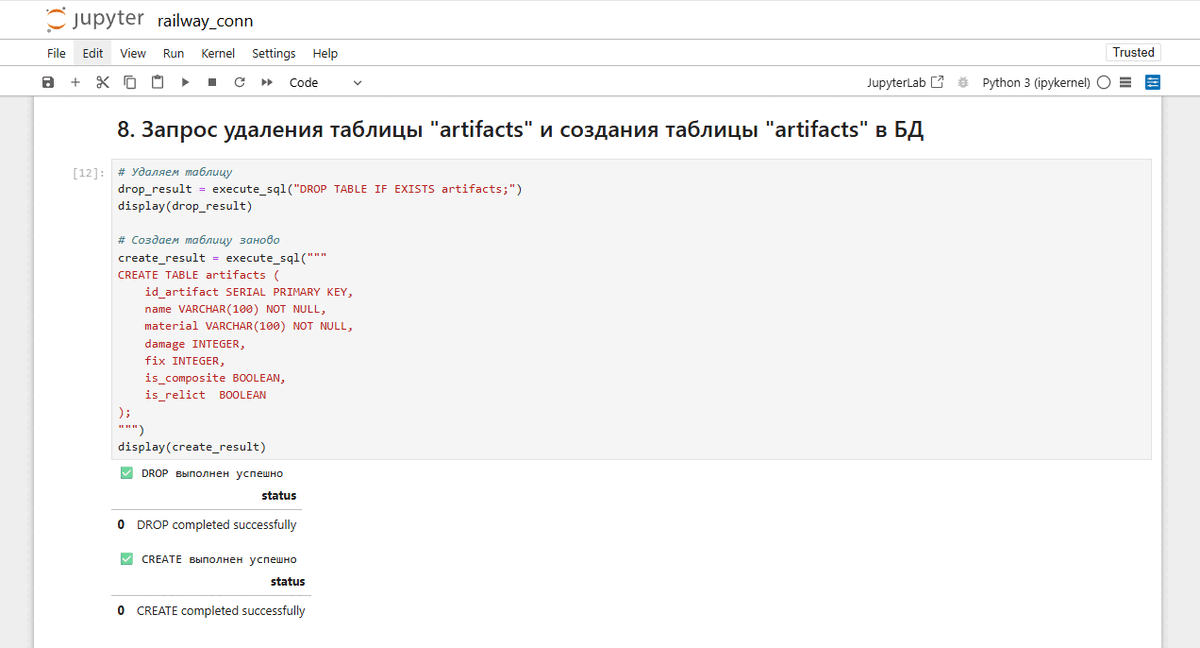Select the section 8 markdown heading
The image size is (1200, 648).
(520, 129)
